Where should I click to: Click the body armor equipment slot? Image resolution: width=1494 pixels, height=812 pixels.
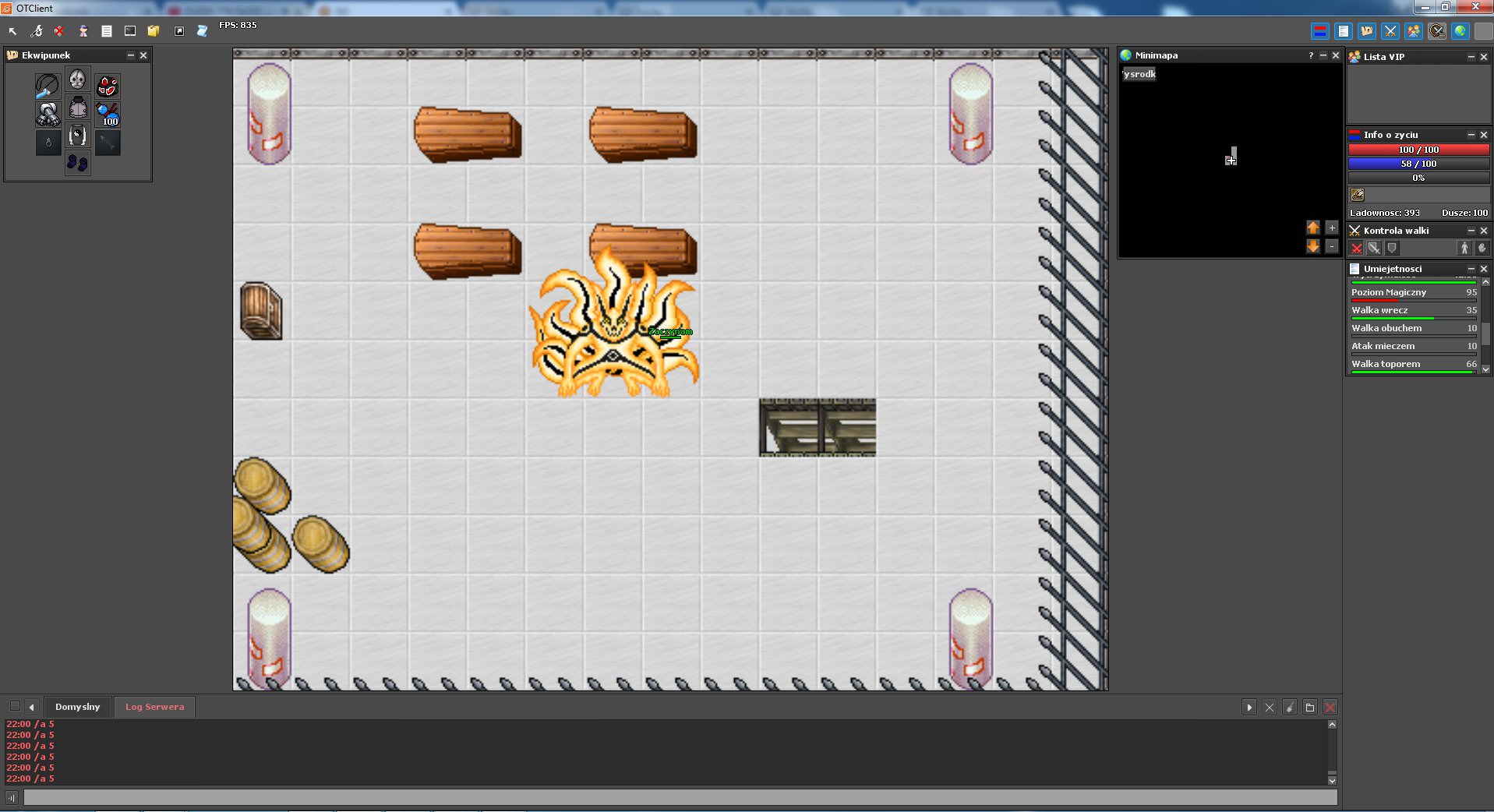77,108
